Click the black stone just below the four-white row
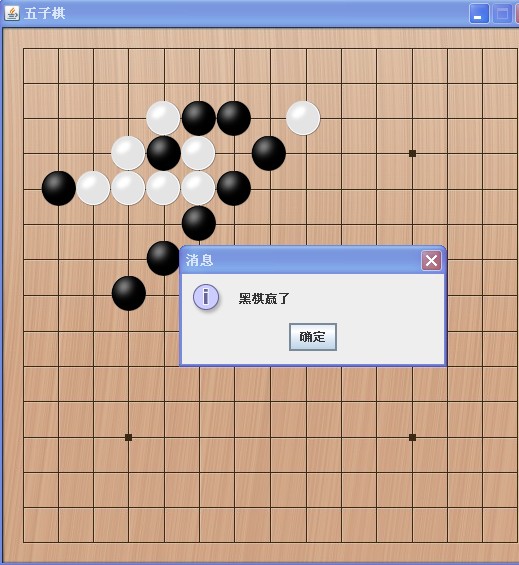The width and height of the screenshot is (519, 565). click(x=199, y=223)
